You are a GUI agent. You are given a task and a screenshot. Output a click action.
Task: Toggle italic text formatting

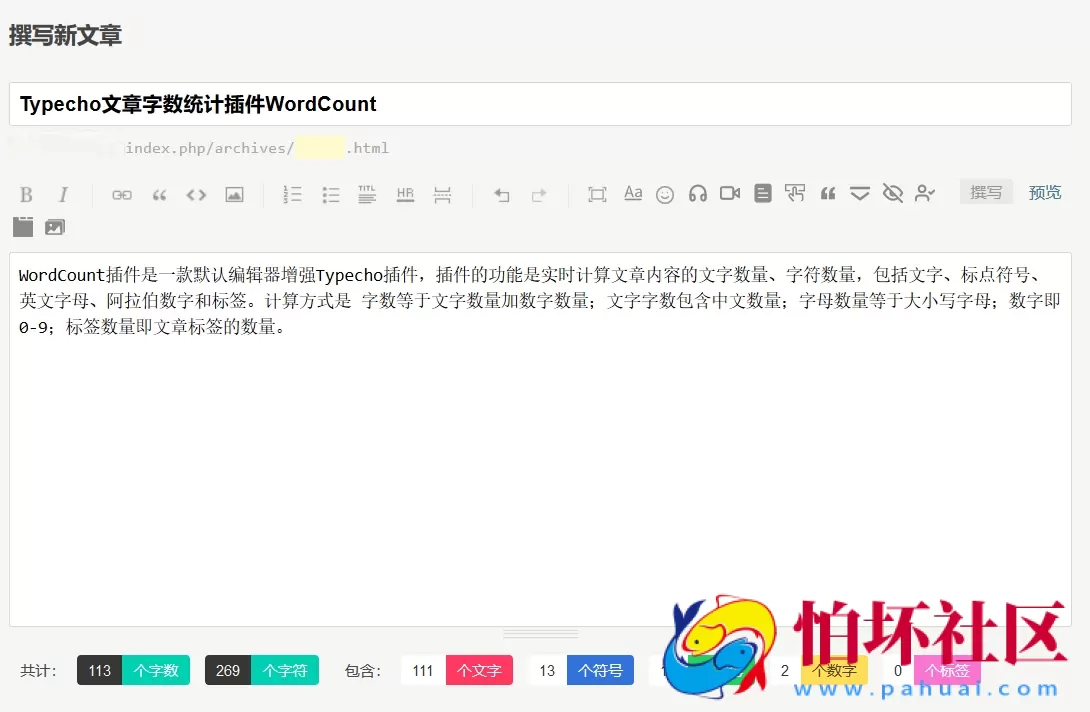click(x=62, y=193)
